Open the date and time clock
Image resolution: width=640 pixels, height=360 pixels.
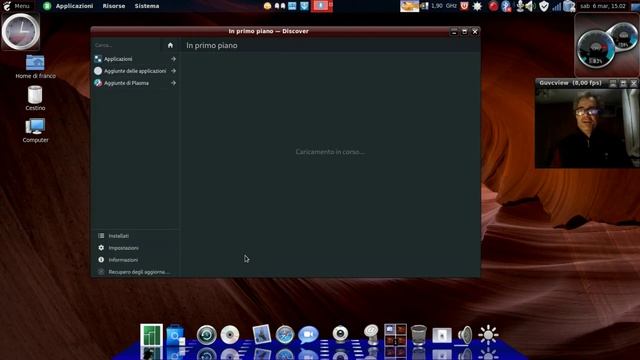pyautogui.click(x=603, y=6)
